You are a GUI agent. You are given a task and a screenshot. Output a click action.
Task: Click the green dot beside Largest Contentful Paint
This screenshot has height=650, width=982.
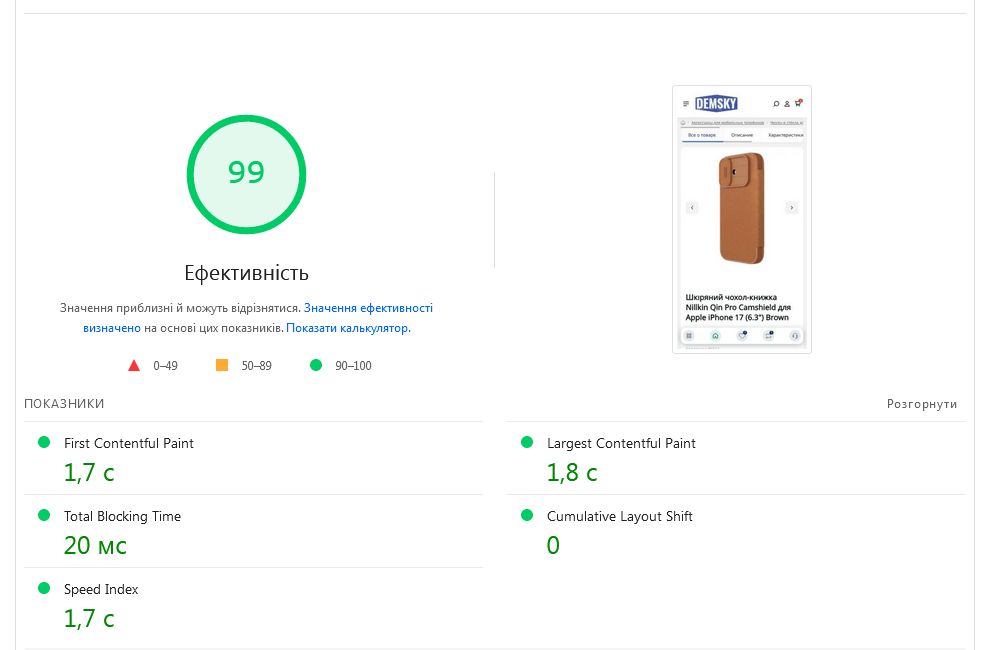pyautogui.click(x=527, y=442)
